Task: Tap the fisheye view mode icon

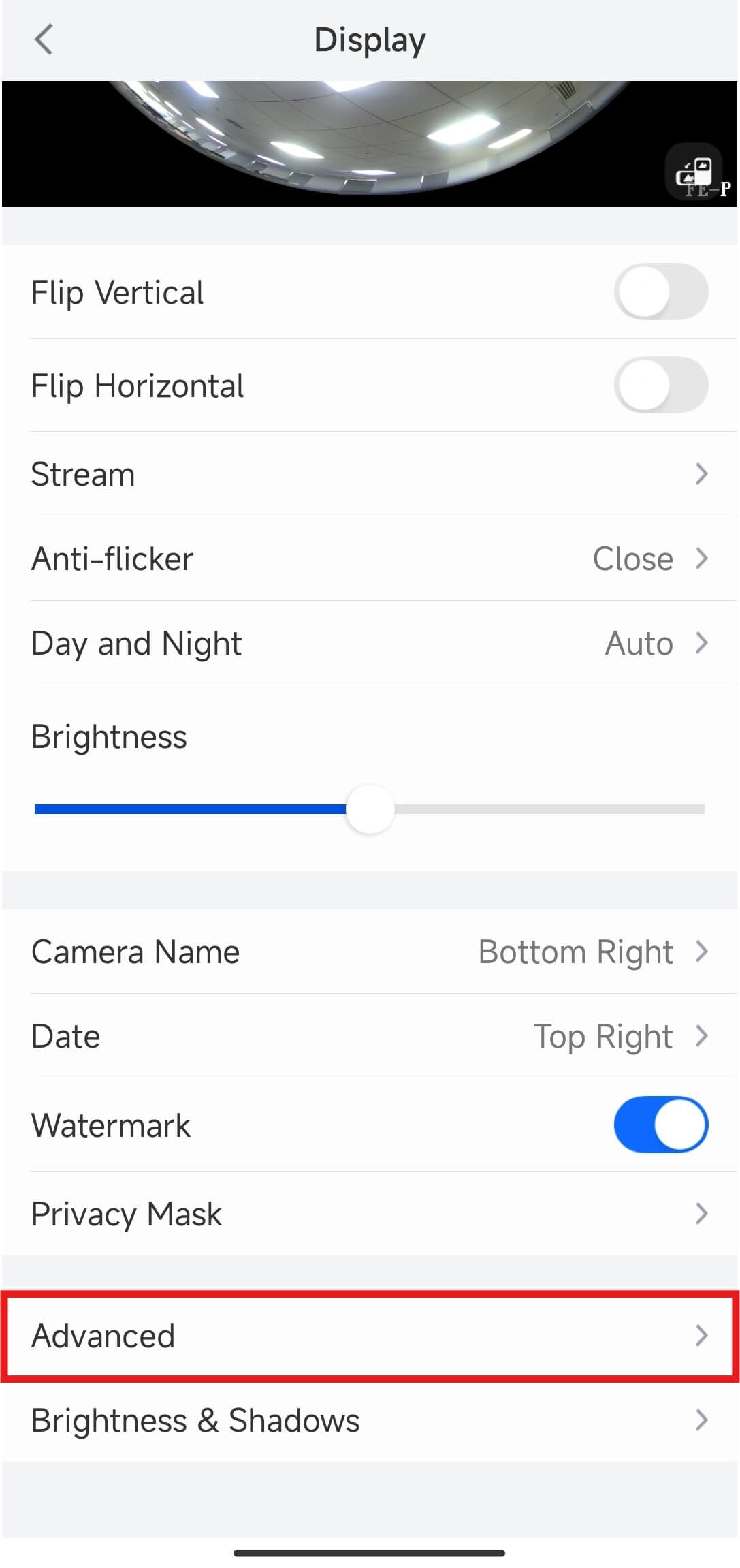Action: 694,172
